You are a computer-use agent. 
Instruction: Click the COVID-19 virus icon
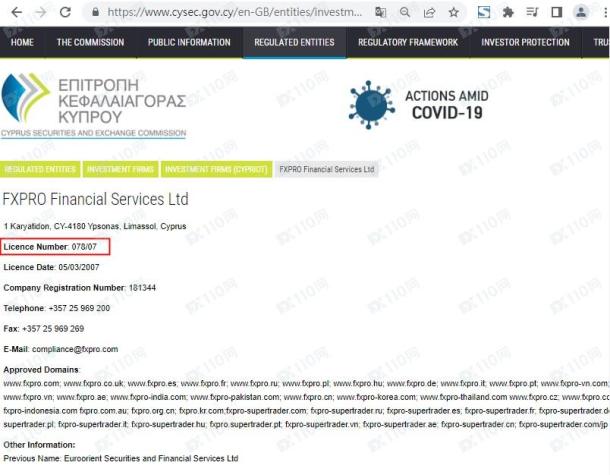click(x=372, y=105)
